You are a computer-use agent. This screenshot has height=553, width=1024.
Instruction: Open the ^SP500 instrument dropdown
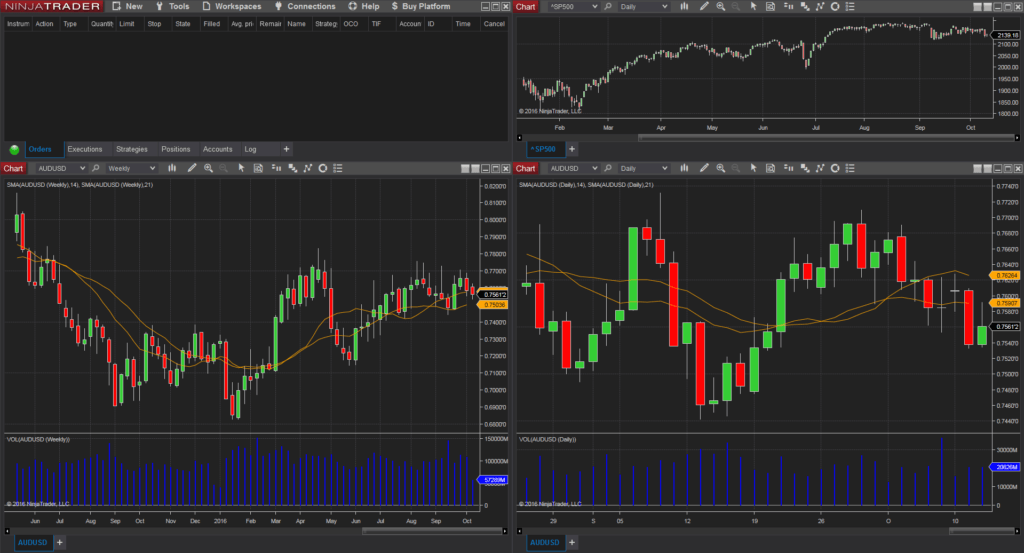pos(573,7)
